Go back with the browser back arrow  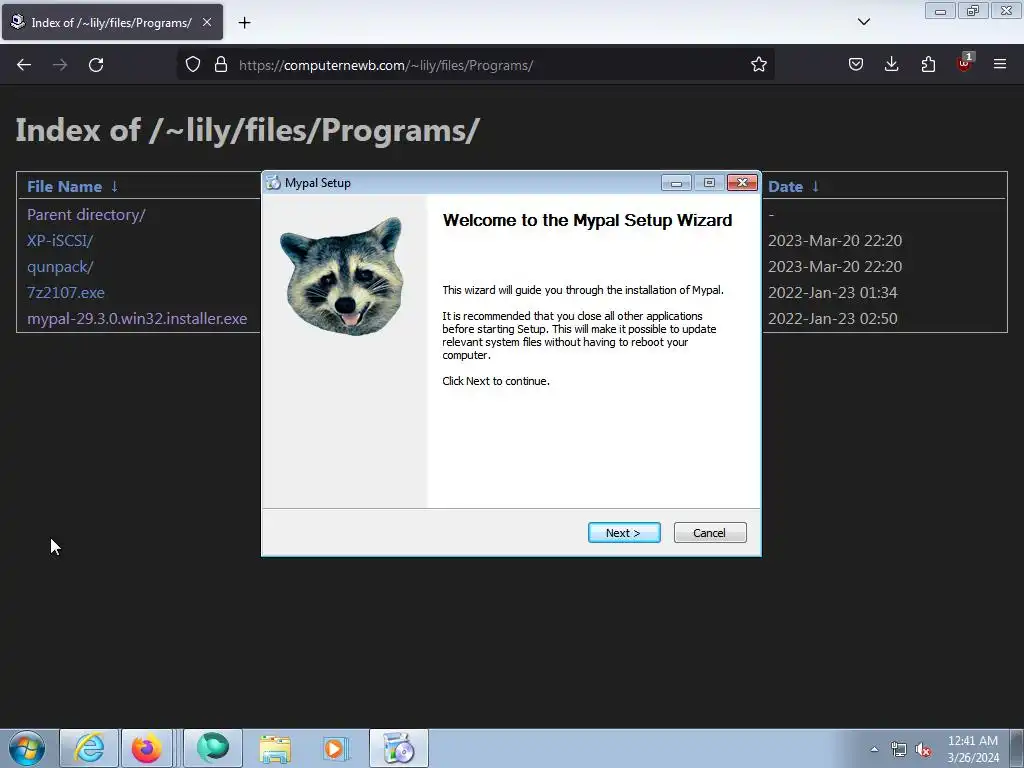click(24, 65)
